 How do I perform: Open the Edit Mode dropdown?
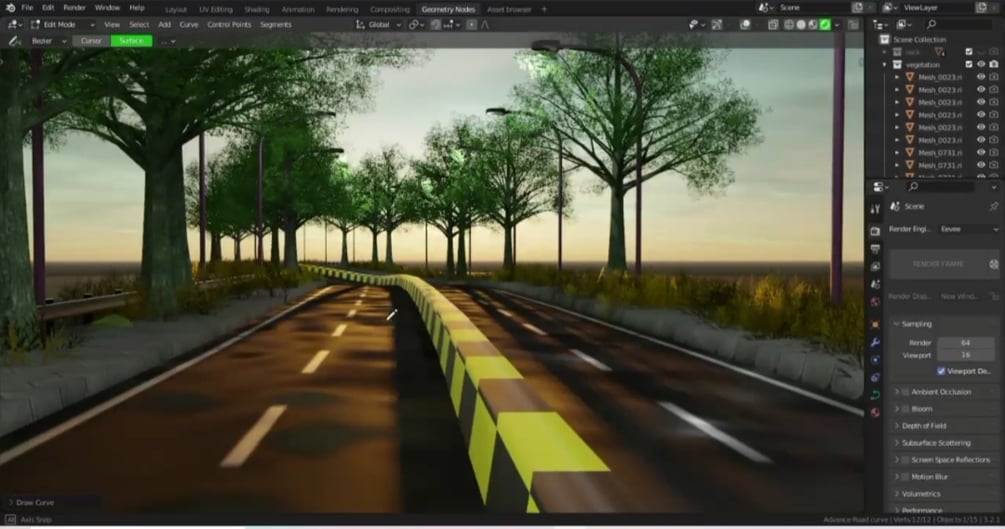click(62, 24)
